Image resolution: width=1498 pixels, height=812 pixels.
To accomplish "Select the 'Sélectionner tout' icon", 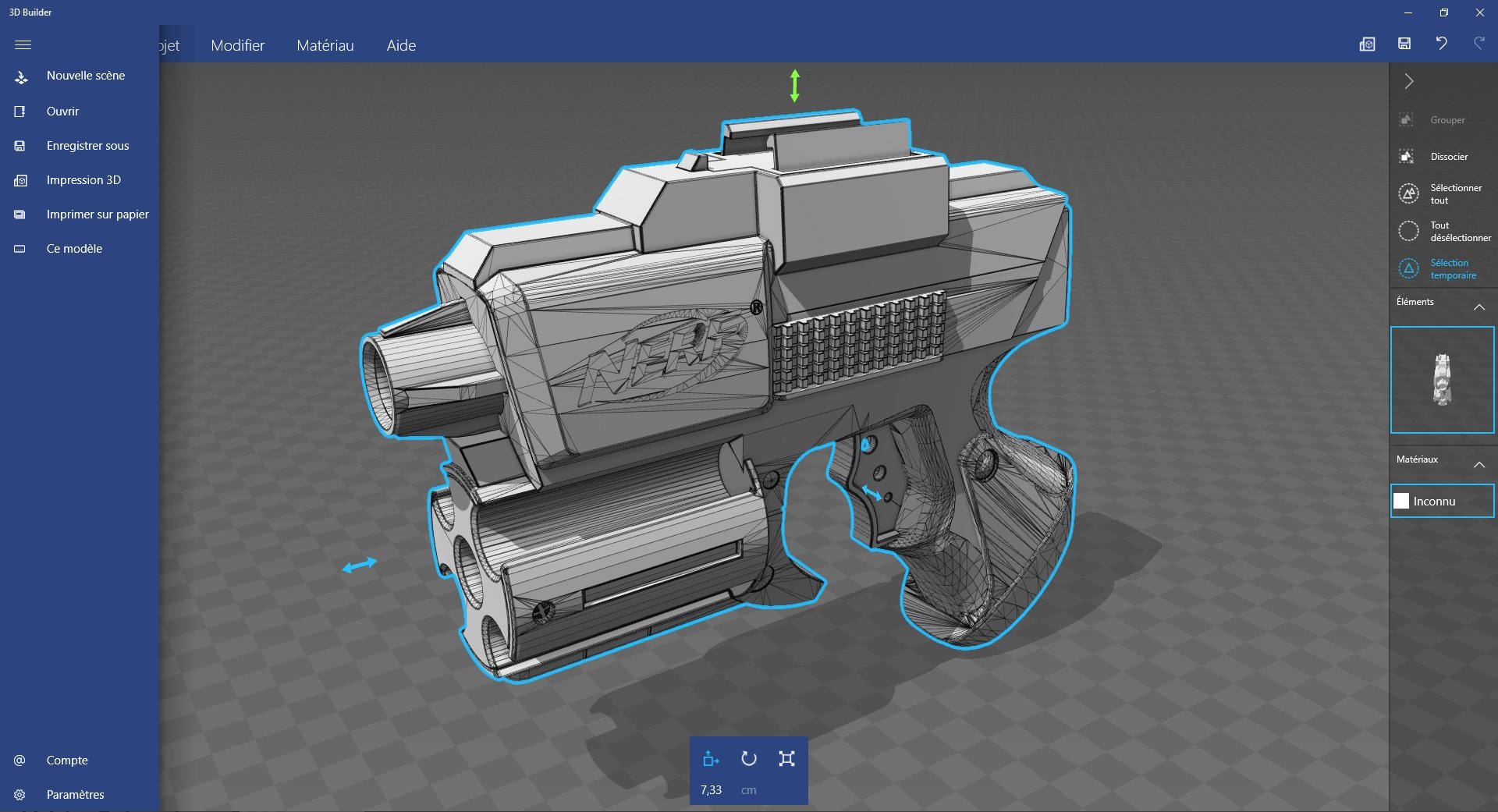I will (x=1408, y=193).
